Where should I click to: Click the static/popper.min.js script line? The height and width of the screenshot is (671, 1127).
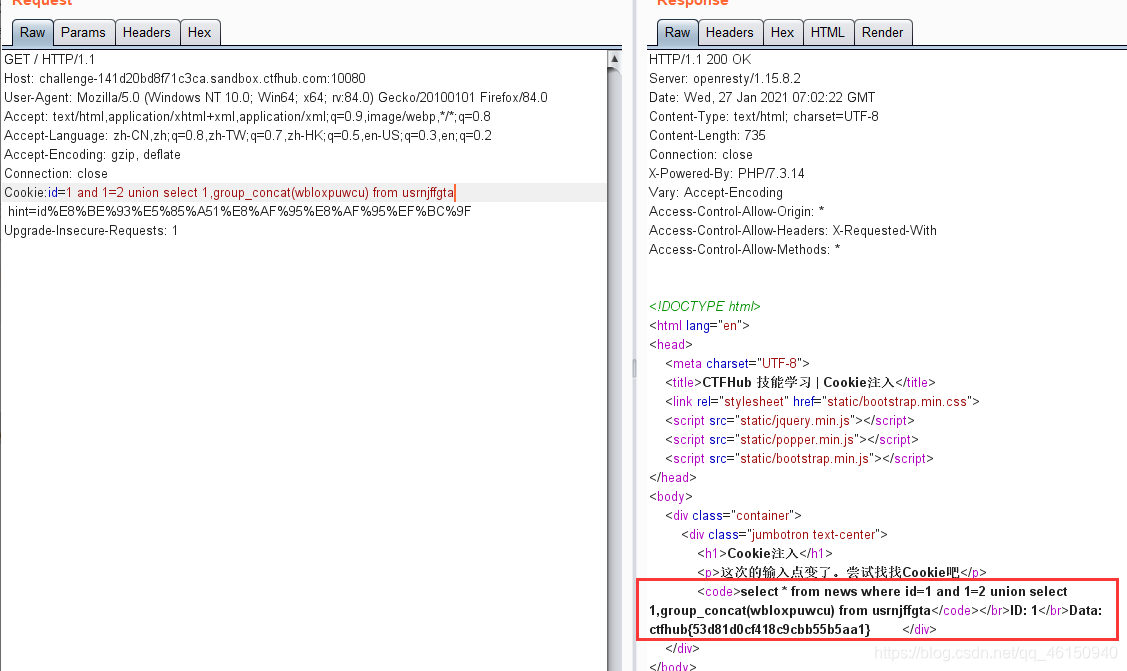792,440
